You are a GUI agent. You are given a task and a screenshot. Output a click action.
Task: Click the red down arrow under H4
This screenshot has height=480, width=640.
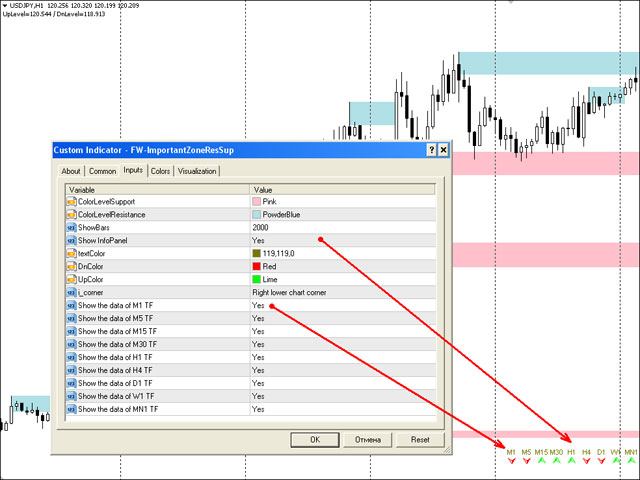tap(587, 461)
